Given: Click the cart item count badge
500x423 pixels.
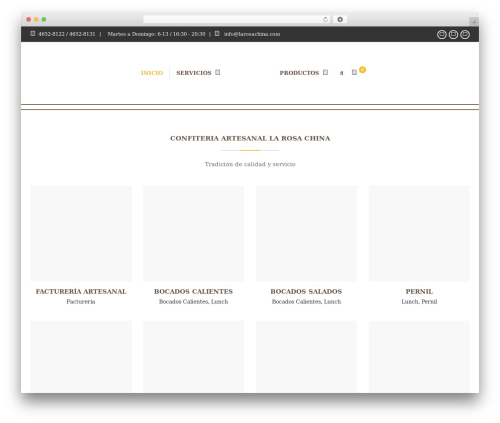Looking at the screenshot, I should coord(363,70).
